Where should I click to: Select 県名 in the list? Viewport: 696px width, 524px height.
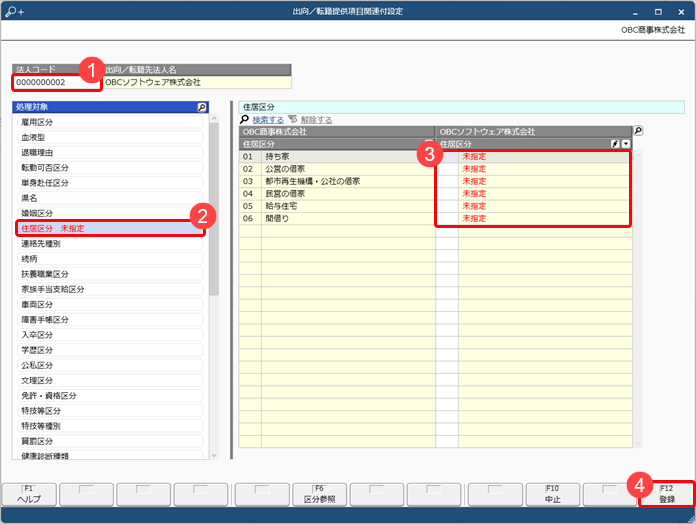110,198
